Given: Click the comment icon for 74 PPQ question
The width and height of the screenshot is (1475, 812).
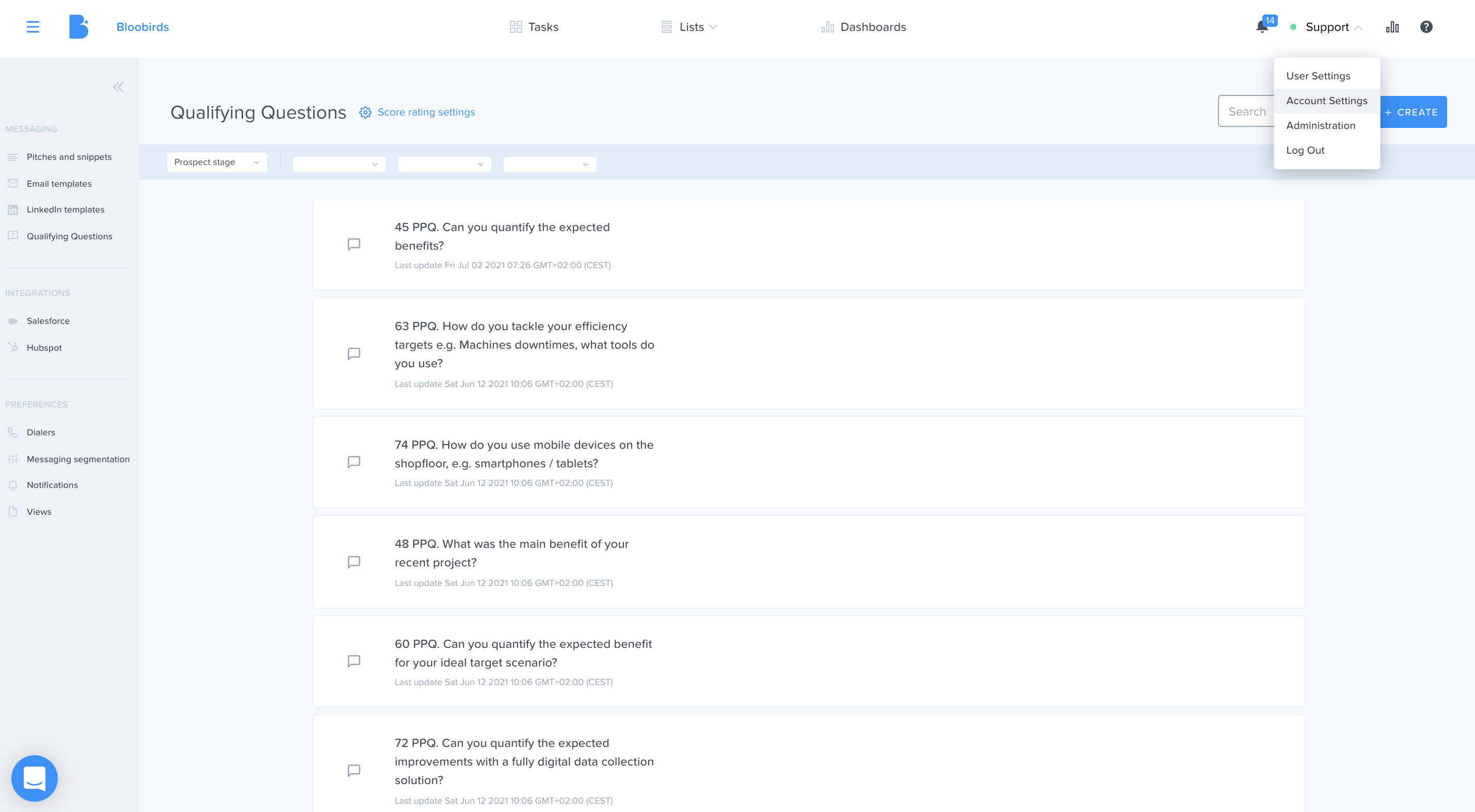Looking at the screenshot, I should [354, 462].
